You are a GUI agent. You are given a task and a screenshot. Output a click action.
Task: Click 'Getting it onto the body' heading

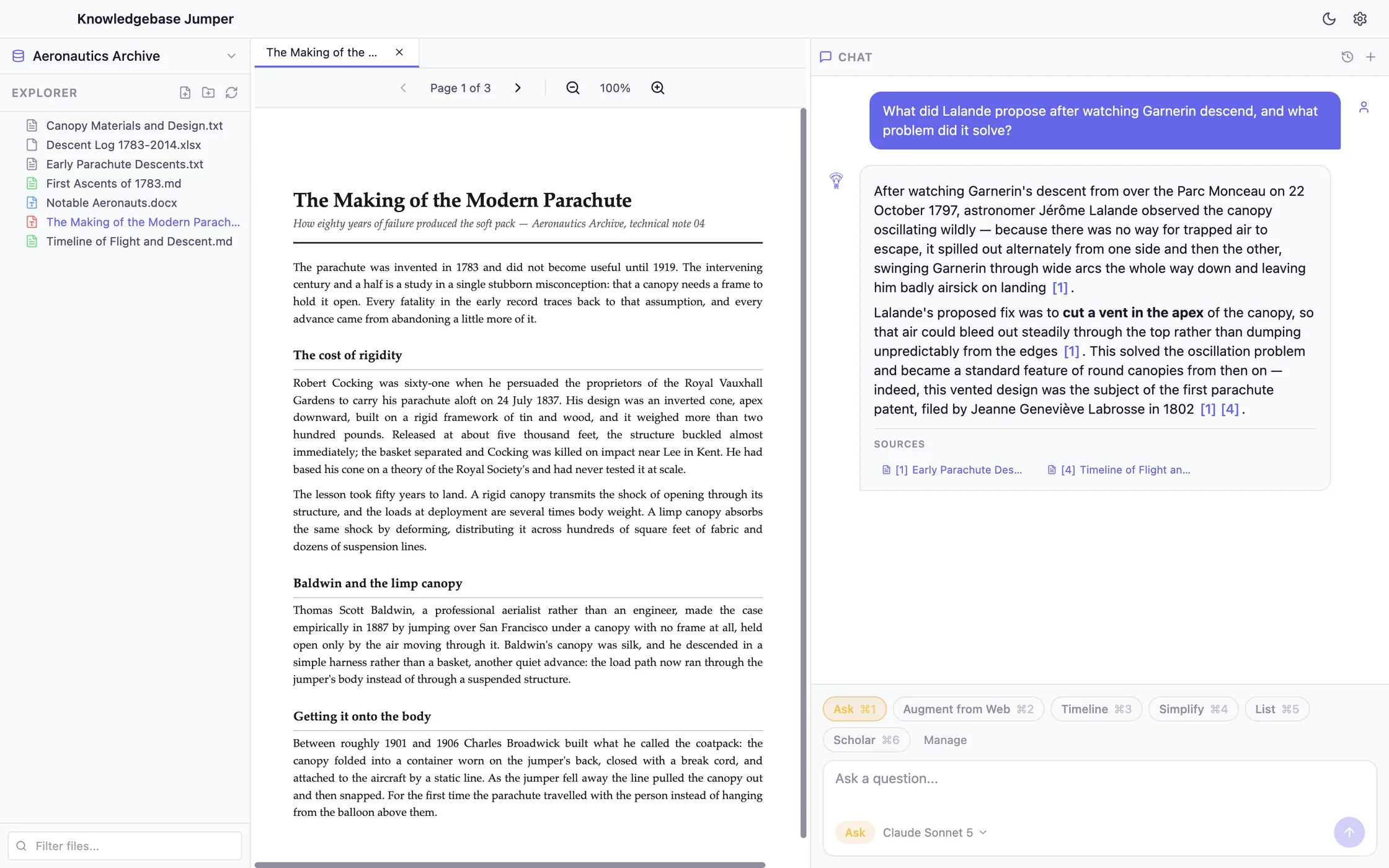pos(362,716)
